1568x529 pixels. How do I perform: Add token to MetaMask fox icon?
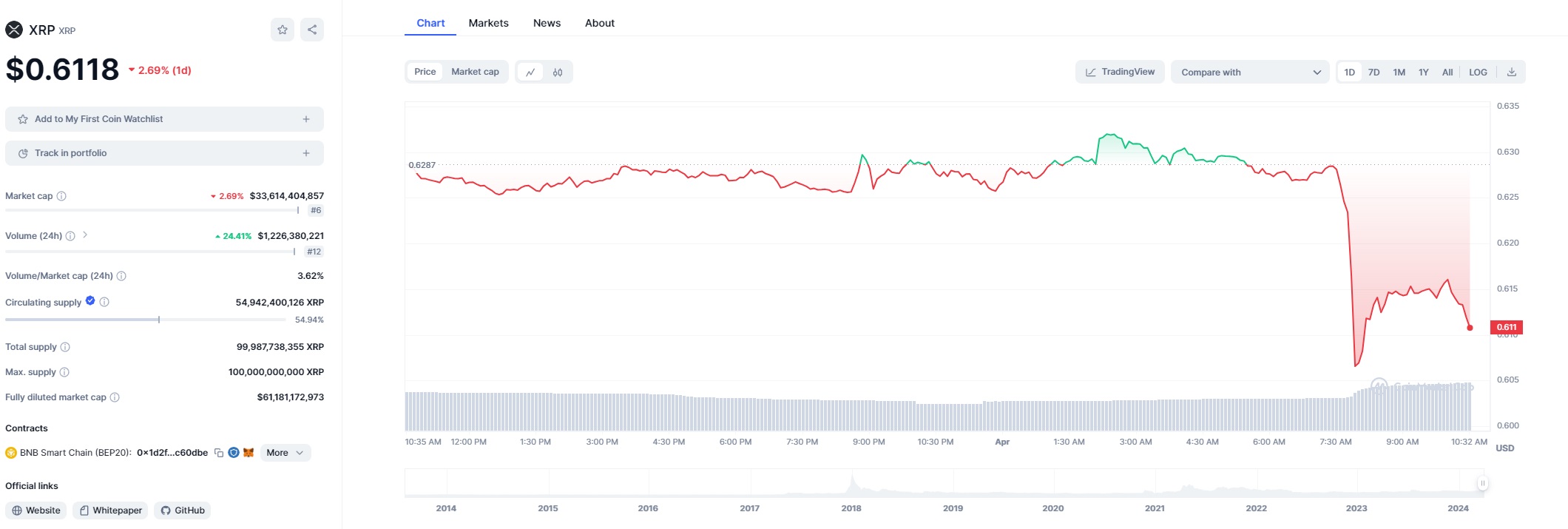(x=249, y=453)
